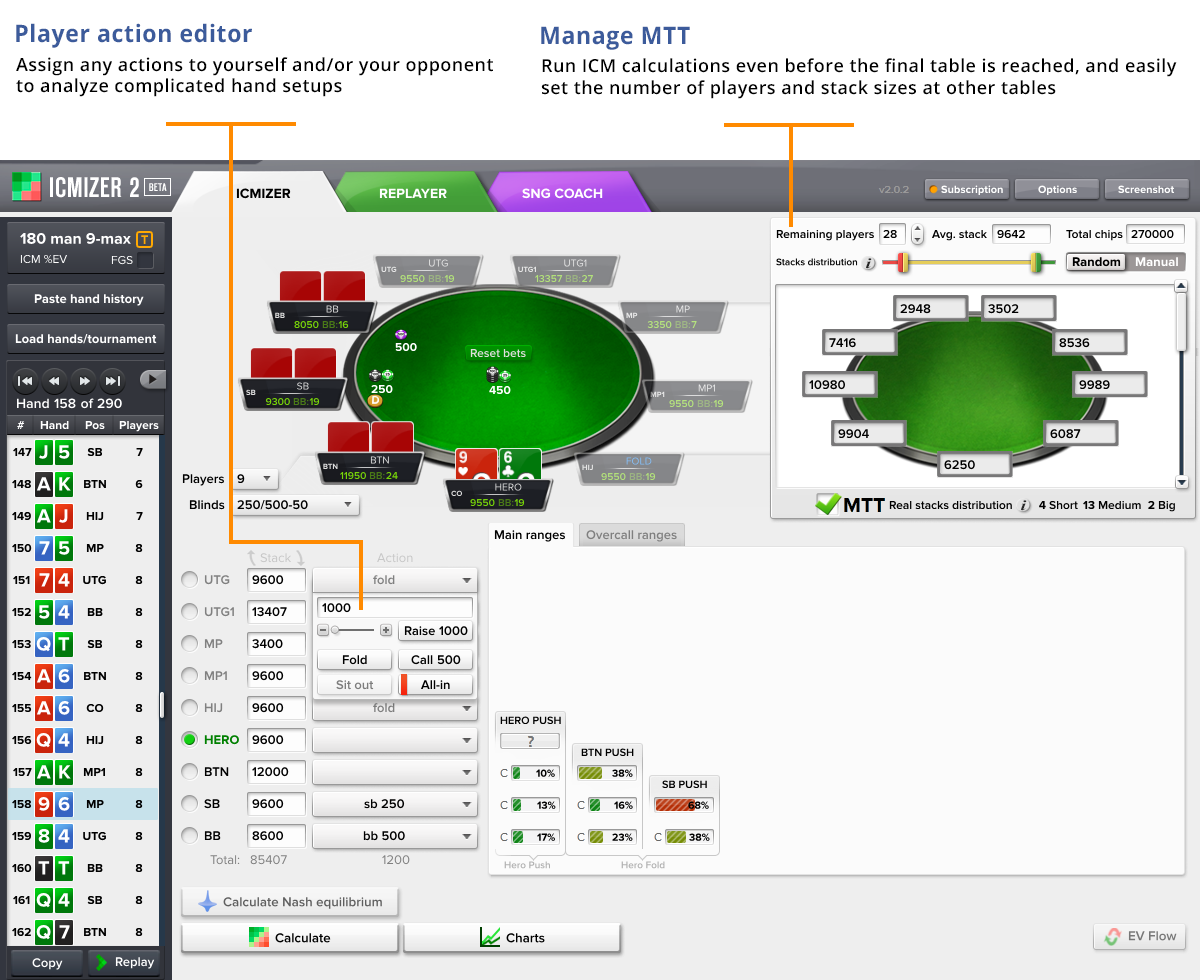Screen dimensions: 1200x980
Task: Toggle the green MTT checkmark
Action: (x=827, y=504)
